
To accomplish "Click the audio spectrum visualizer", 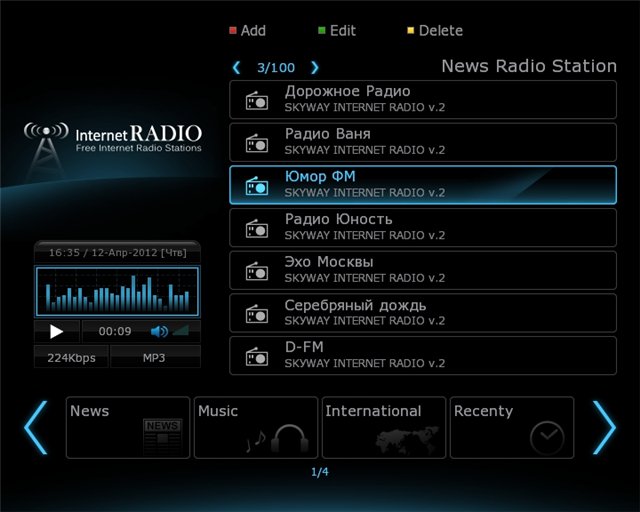I will 118,292.
